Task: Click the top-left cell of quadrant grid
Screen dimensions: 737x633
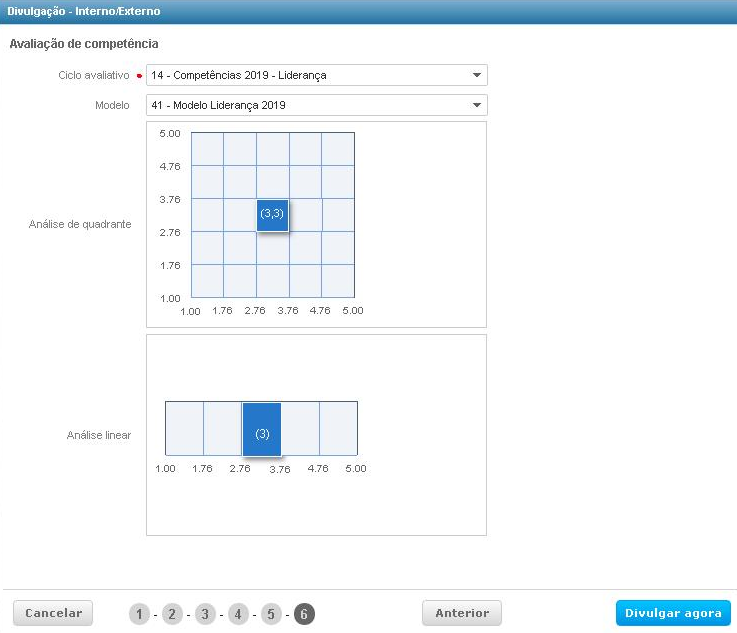Action: pos(206,149)
